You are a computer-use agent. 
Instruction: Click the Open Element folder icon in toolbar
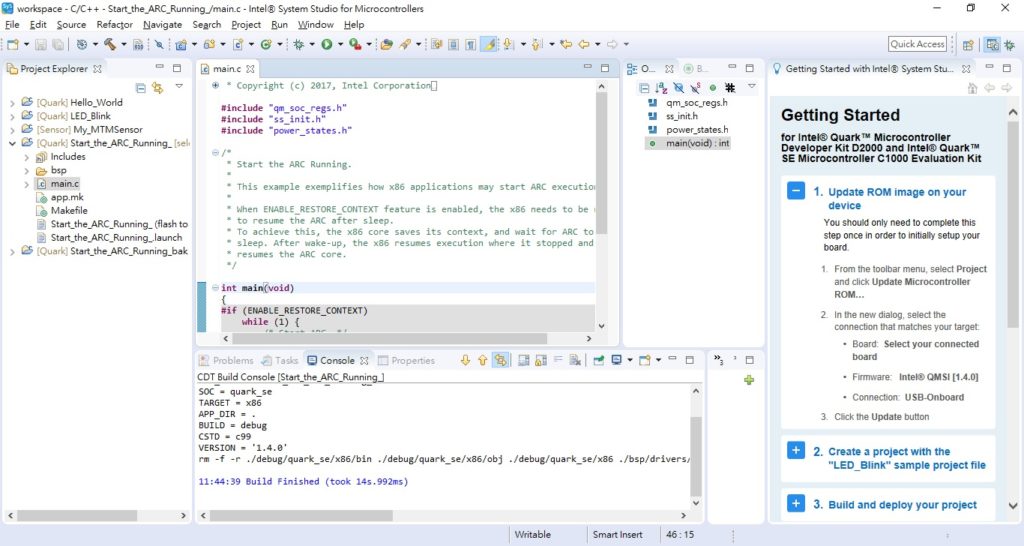coord(387,44)
